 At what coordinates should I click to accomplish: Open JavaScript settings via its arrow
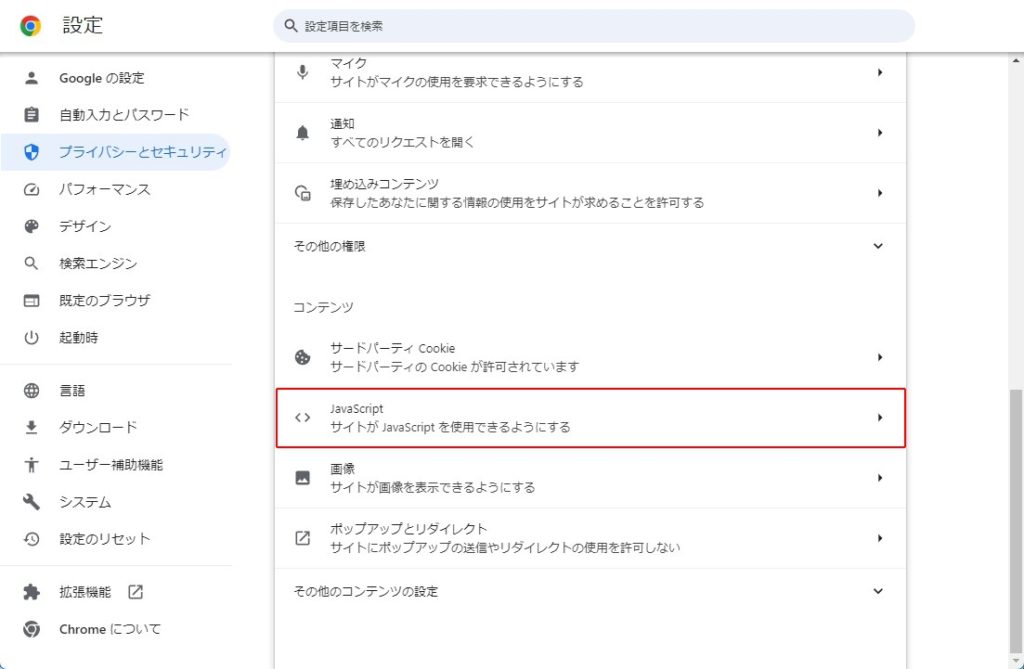[x=879, y=418]
